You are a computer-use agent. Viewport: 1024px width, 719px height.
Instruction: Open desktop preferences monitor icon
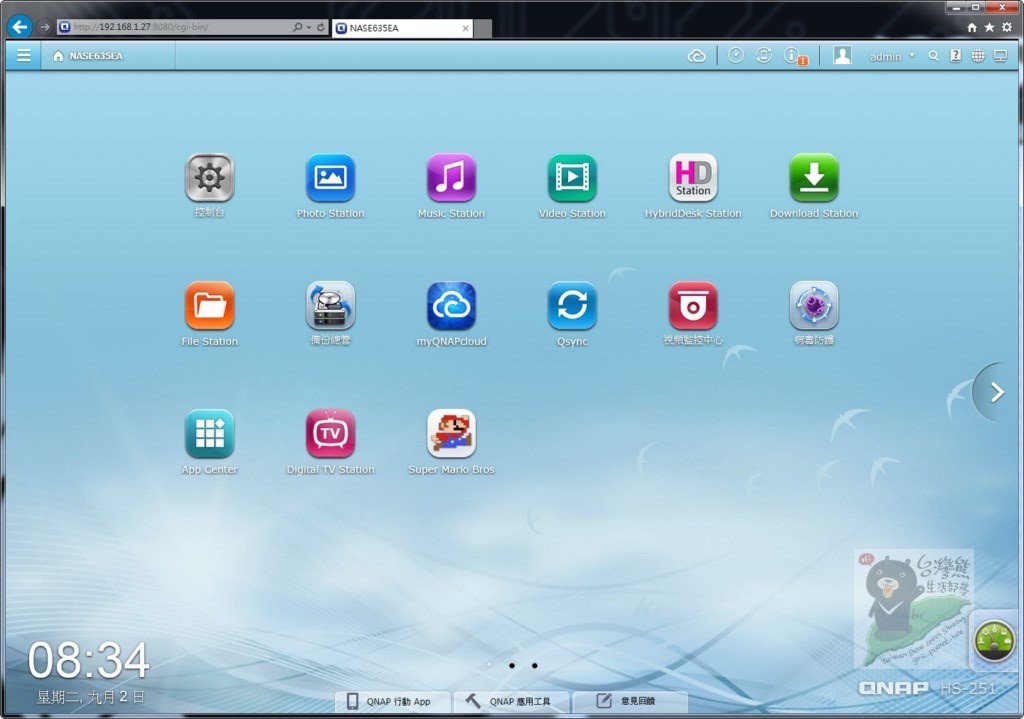tap(1000, 56)
